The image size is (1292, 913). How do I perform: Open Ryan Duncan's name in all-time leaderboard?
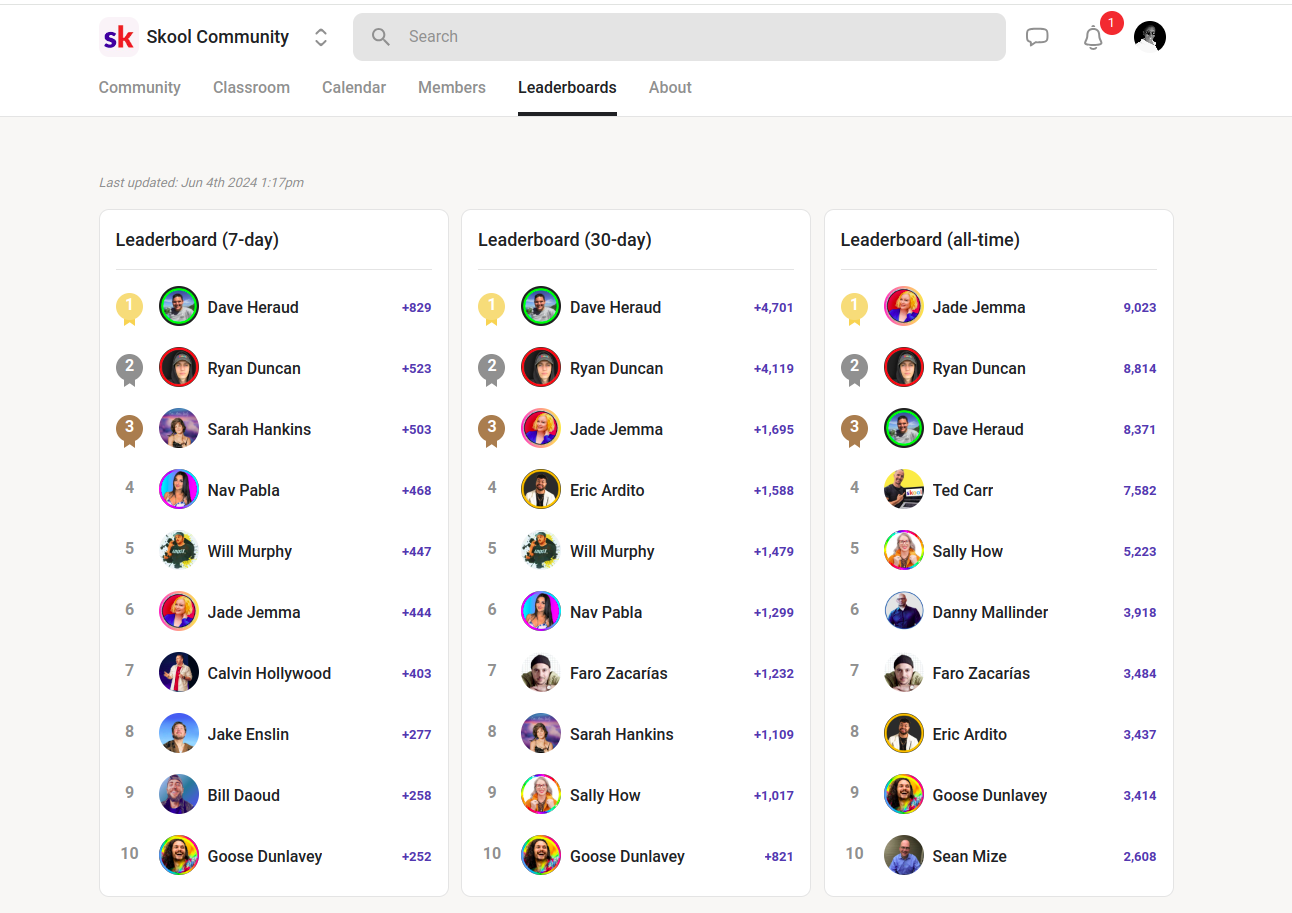(979, 369)
